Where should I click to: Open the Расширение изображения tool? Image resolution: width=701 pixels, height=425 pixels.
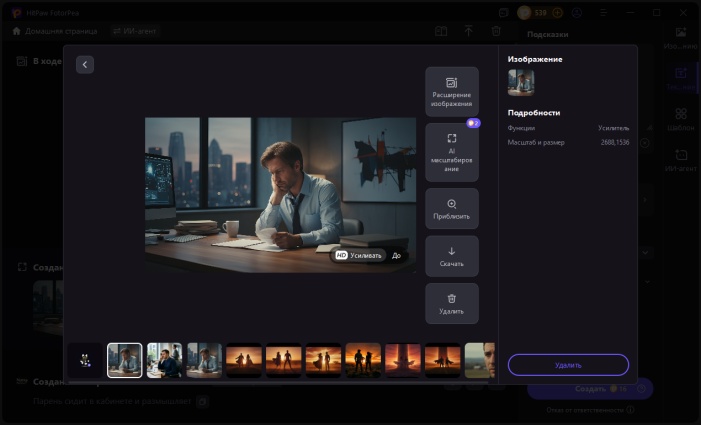point(452,92)
